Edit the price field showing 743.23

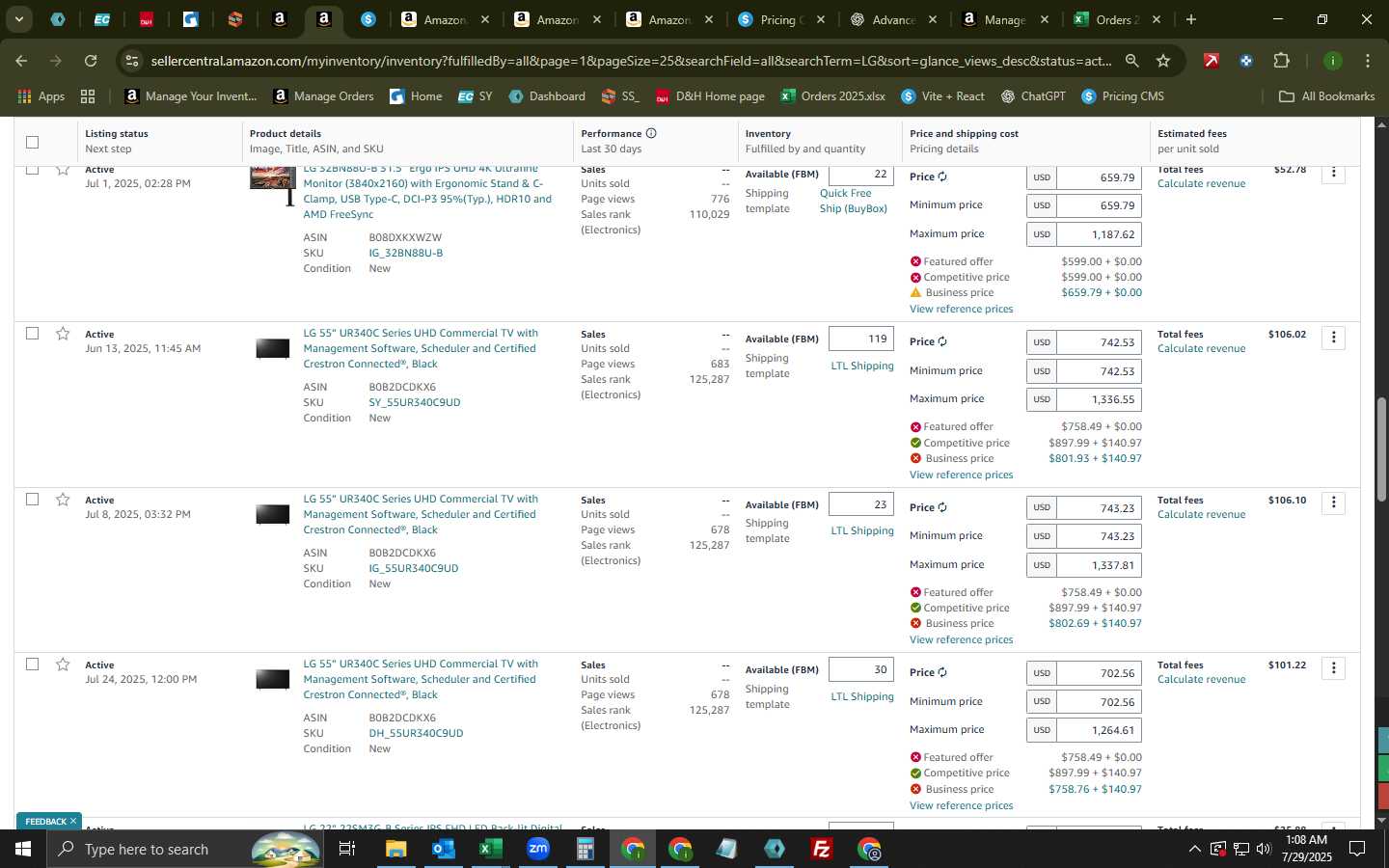[1099, 508]
